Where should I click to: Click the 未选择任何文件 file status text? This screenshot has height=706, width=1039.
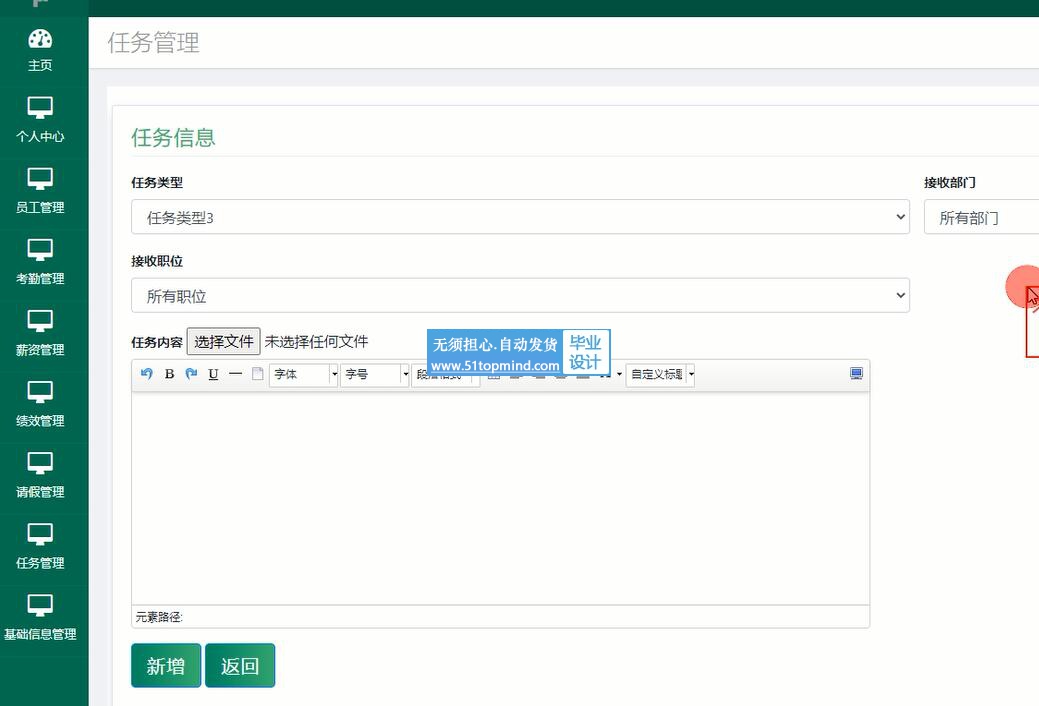tap(316, 341)
